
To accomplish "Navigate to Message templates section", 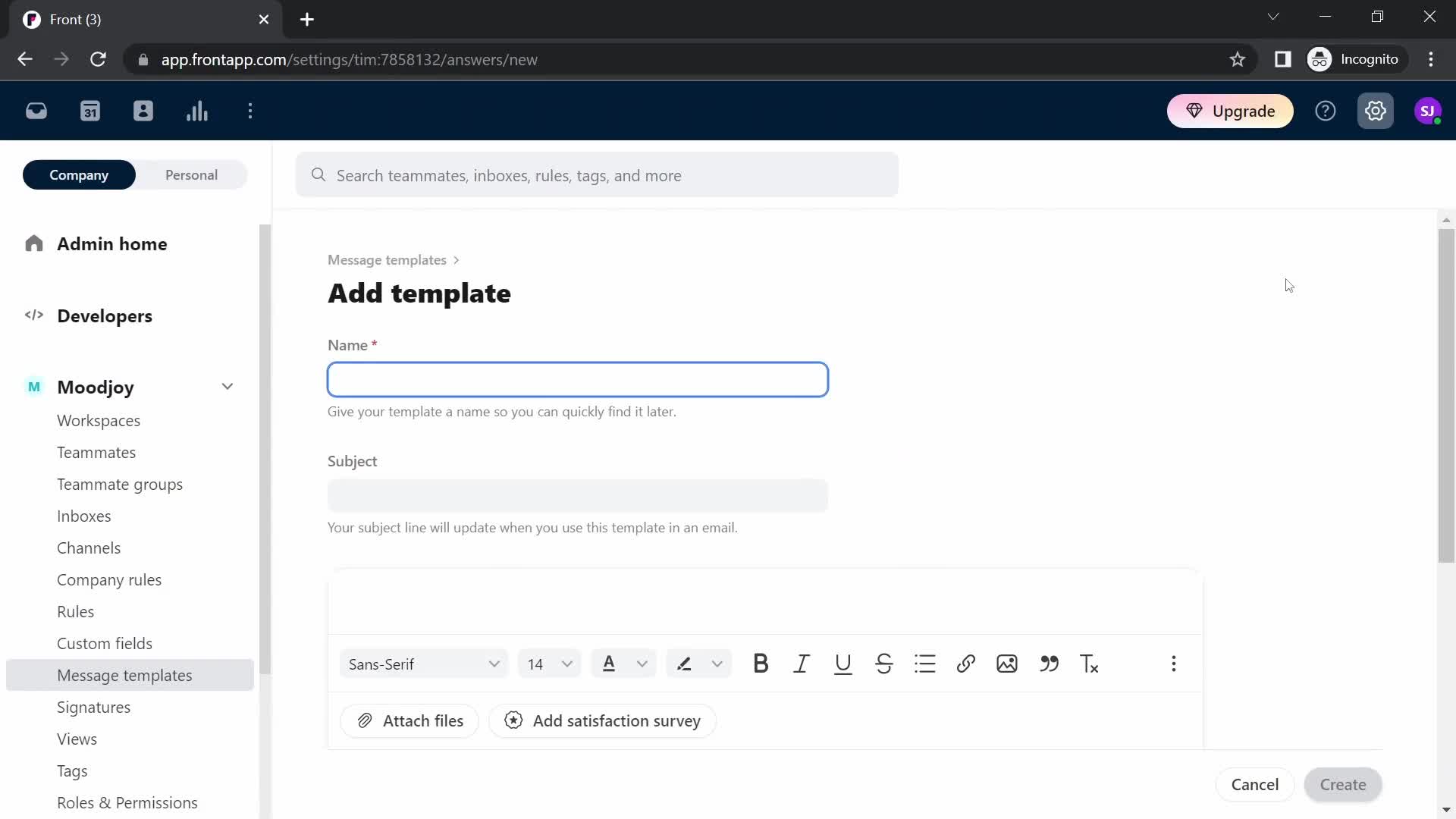I will 124,675.
